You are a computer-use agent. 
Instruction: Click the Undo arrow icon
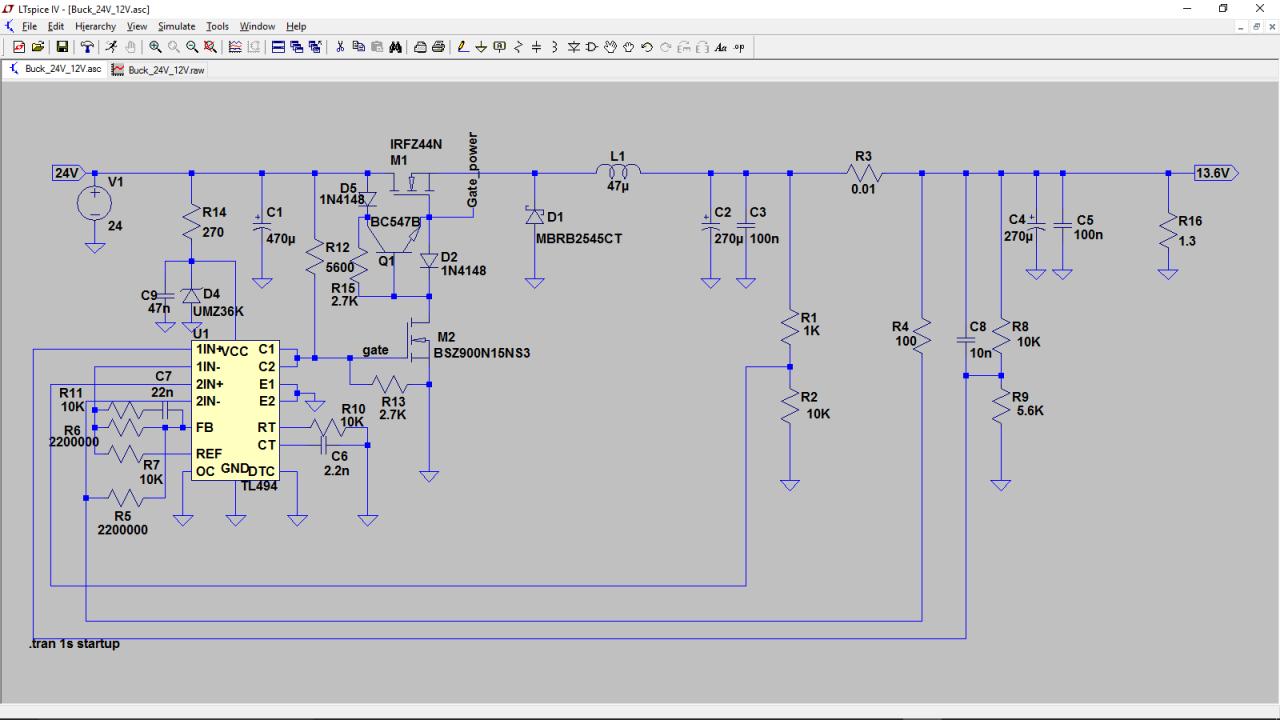coord(647,47)
